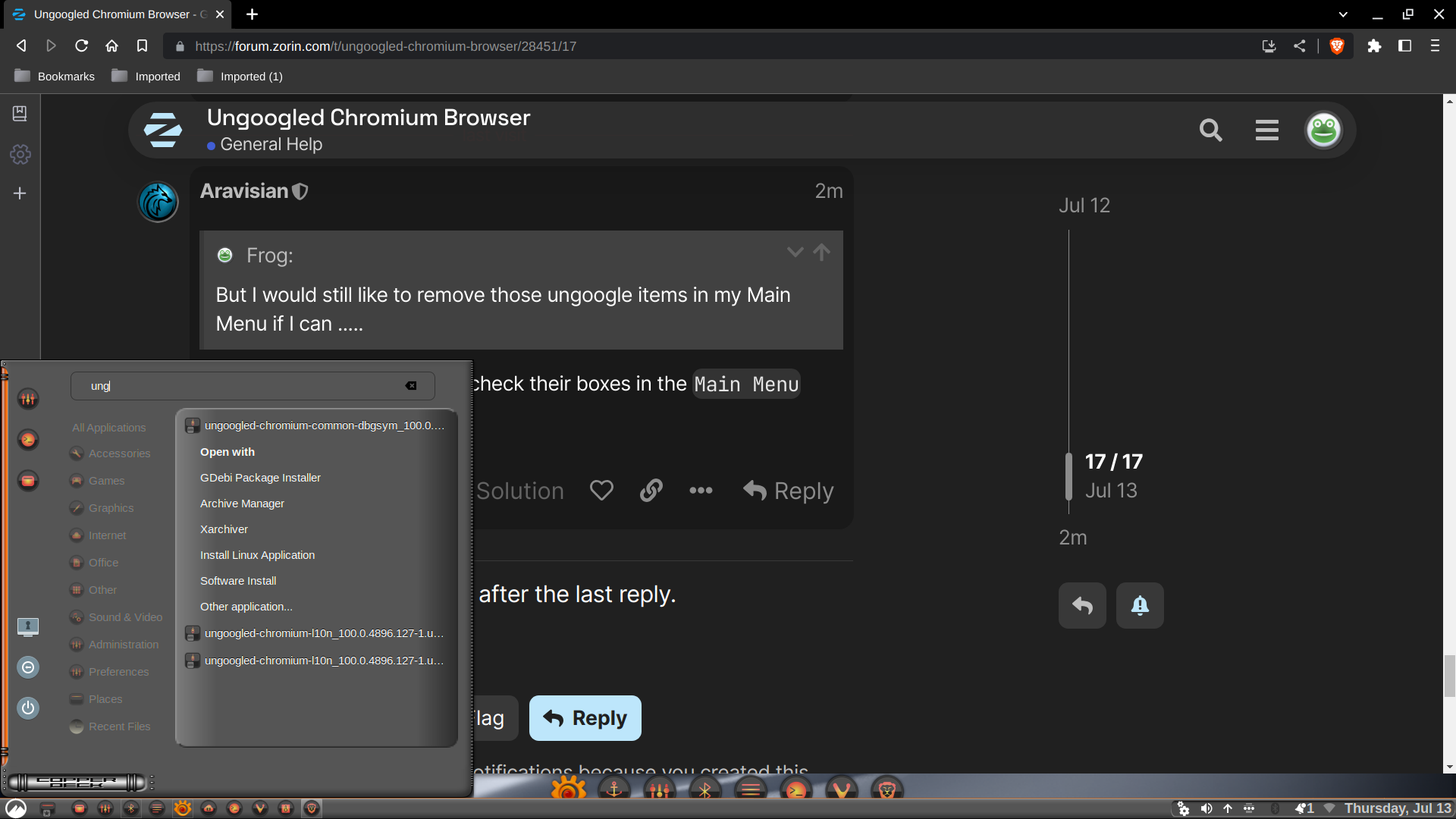Open the notification bell in system tray
Image resolution: width=1456 pixels, height=819 pixels.
click(1304, 808)
